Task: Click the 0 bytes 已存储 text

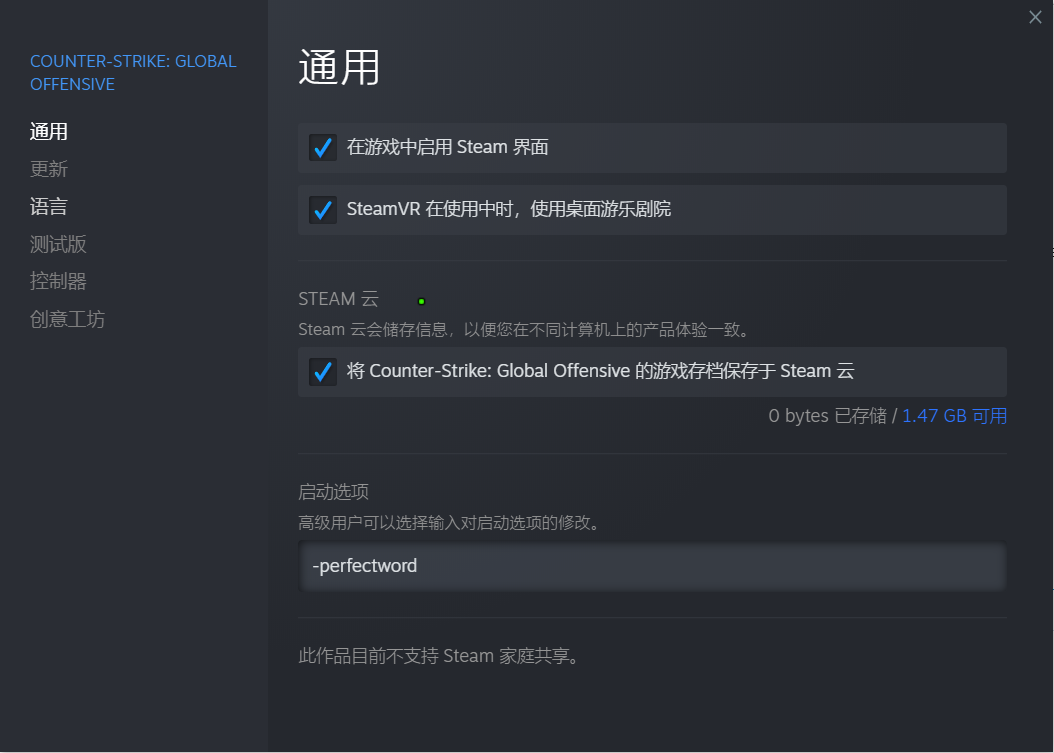Action: pos(827,416)
